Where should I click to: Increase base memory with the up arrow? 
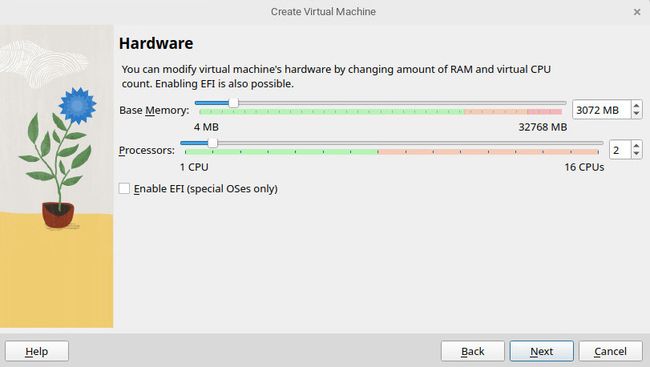pyautogui.click(x=637, y=106)
